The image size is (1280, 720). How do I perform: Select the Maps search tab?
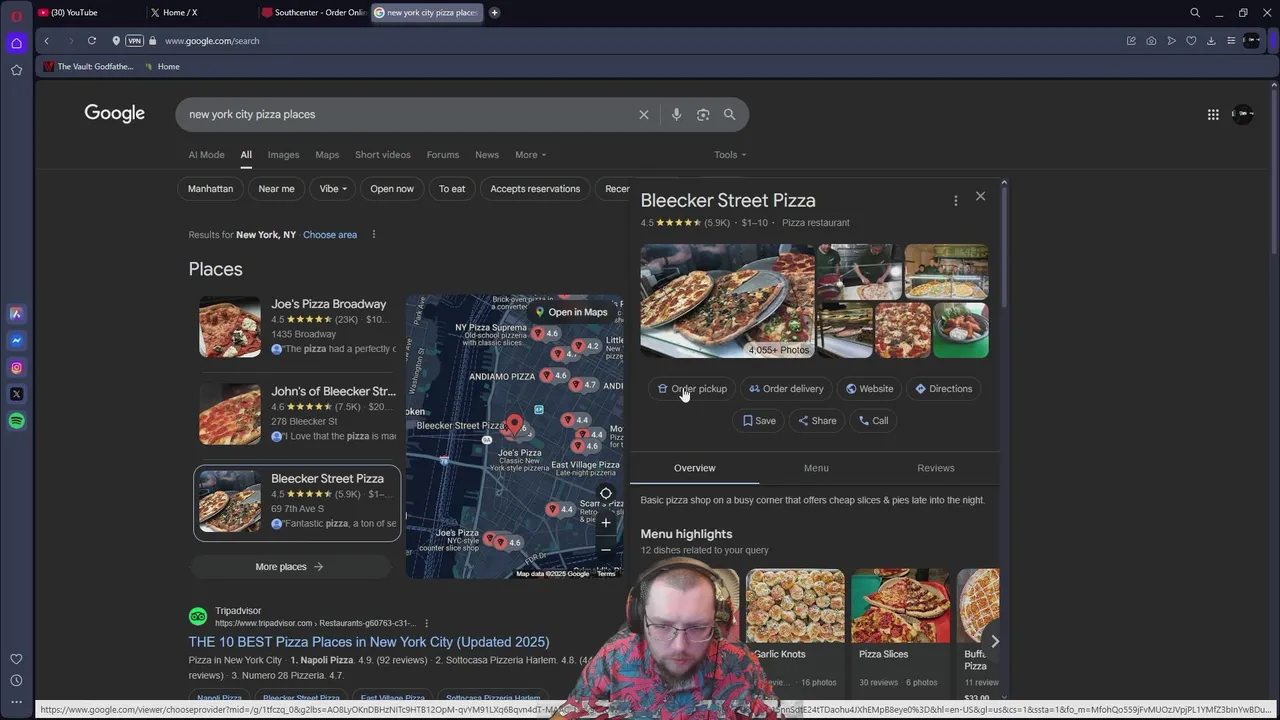327,155
